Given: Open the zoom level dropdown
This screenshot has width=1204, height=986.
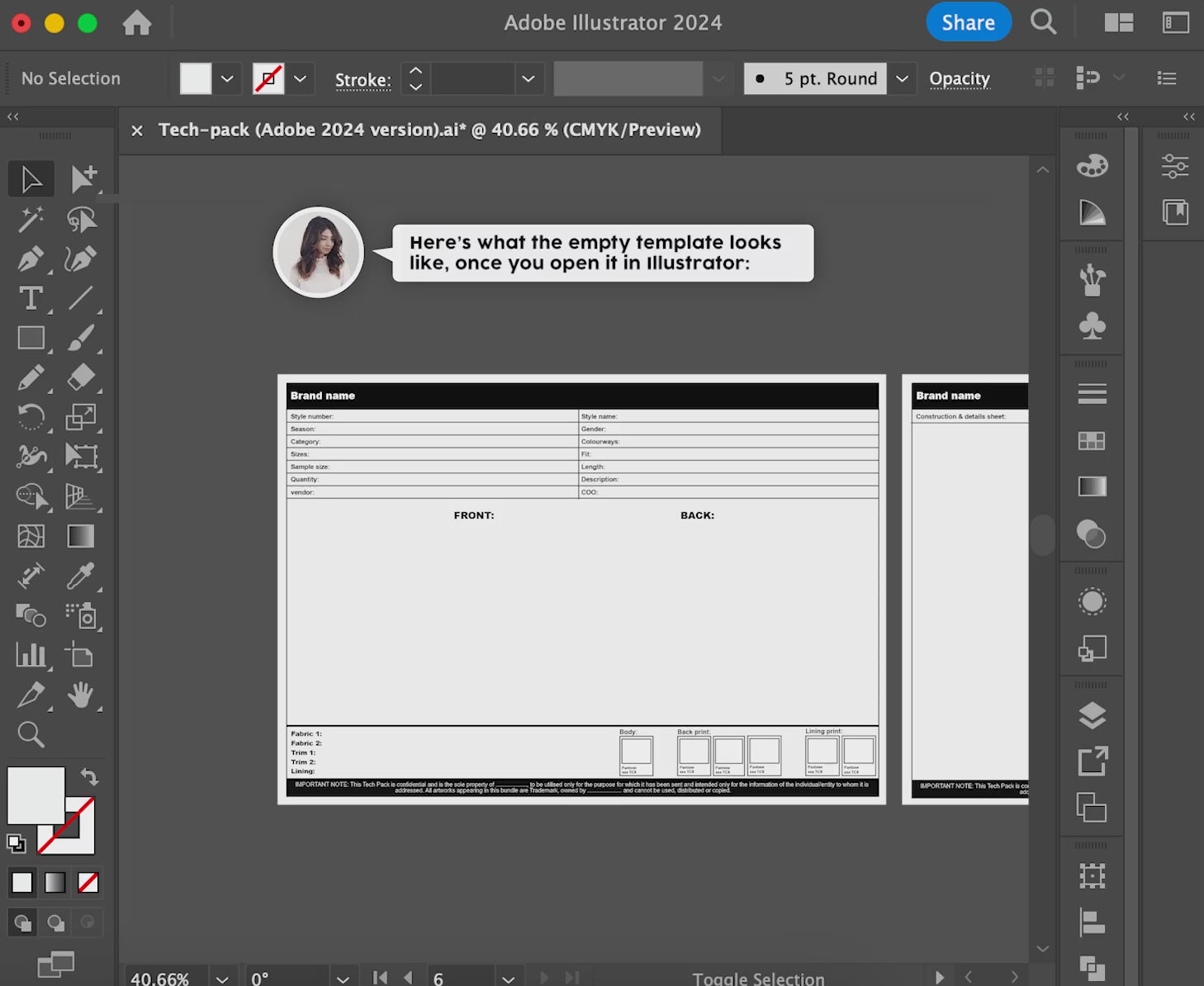Looking at the screenshot, I should coord(222,978).
